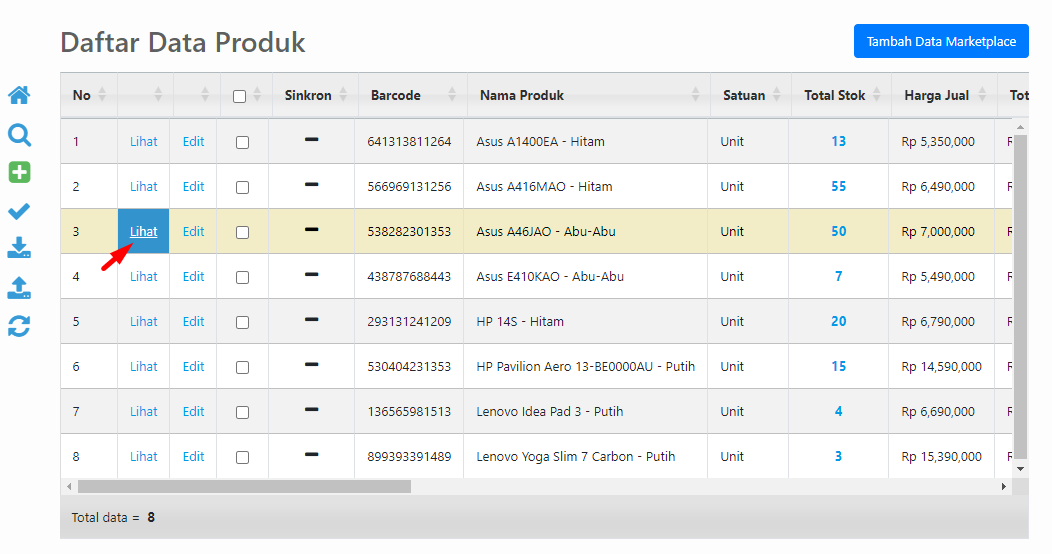Sort by Sinkron column arrows
This screenshot has height=554, width=1052.
pos(343,95)
